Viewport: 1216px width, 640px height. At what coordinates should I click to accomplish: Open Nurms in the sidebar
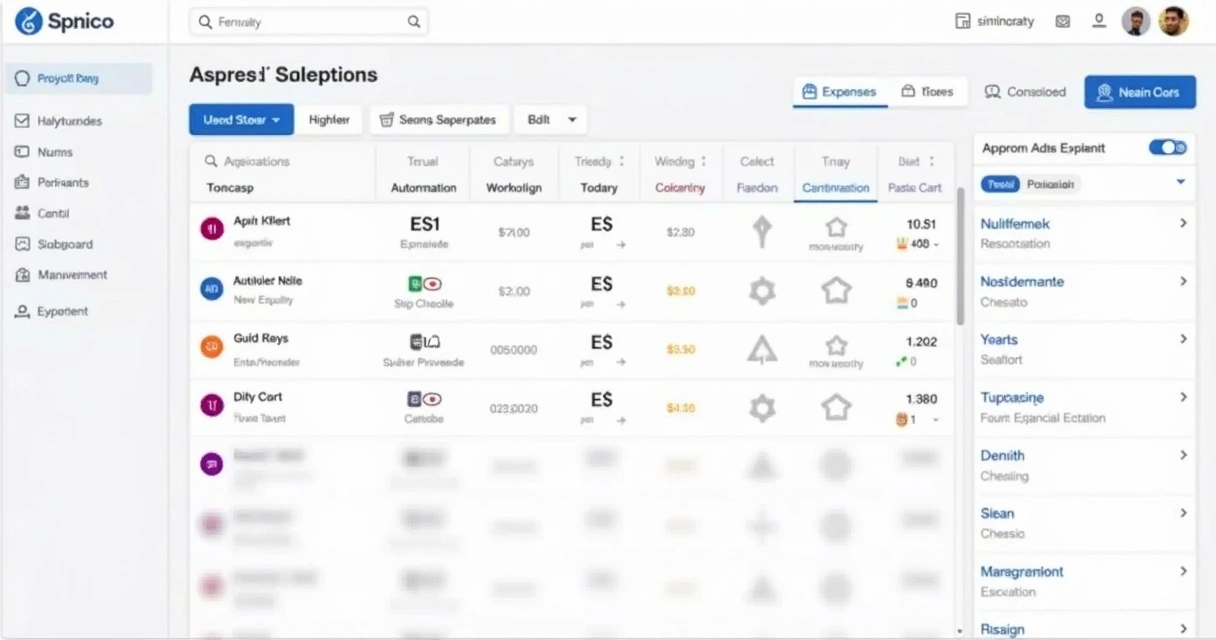[x=44, y=152]
